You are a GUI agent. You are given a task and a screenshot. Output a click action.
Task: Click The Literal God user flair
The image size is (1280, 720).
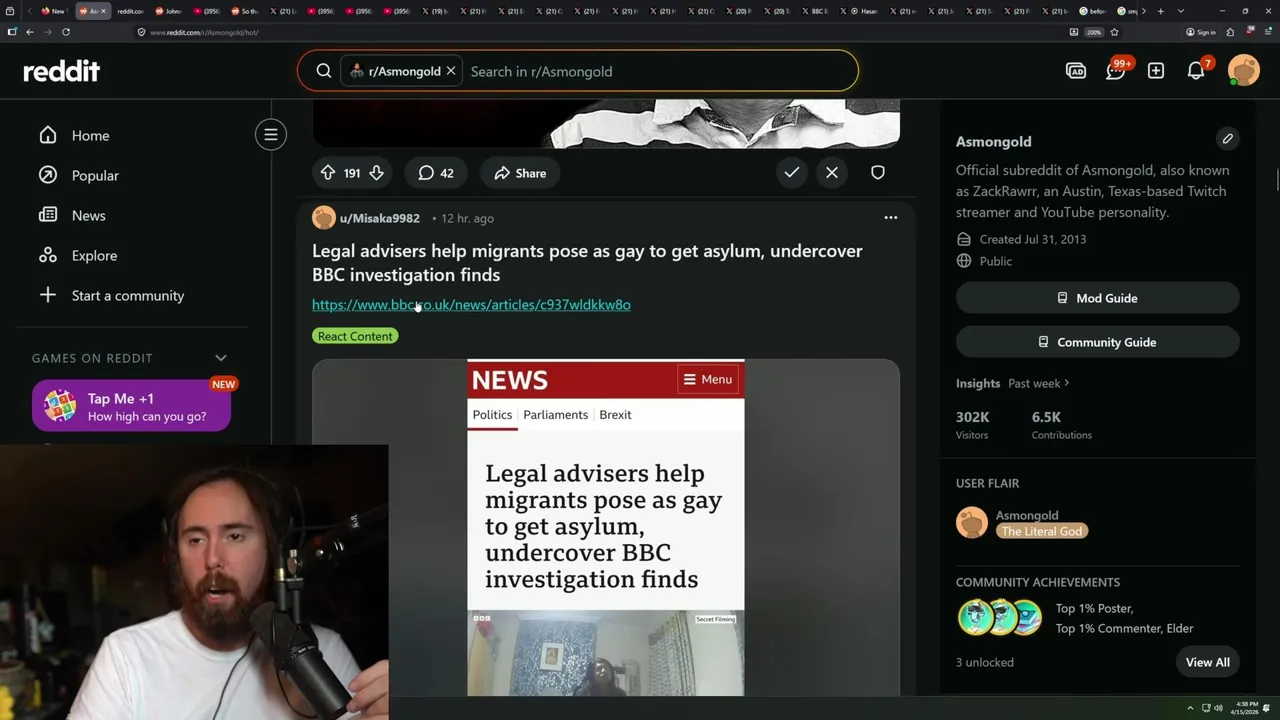coord(1041,531)
